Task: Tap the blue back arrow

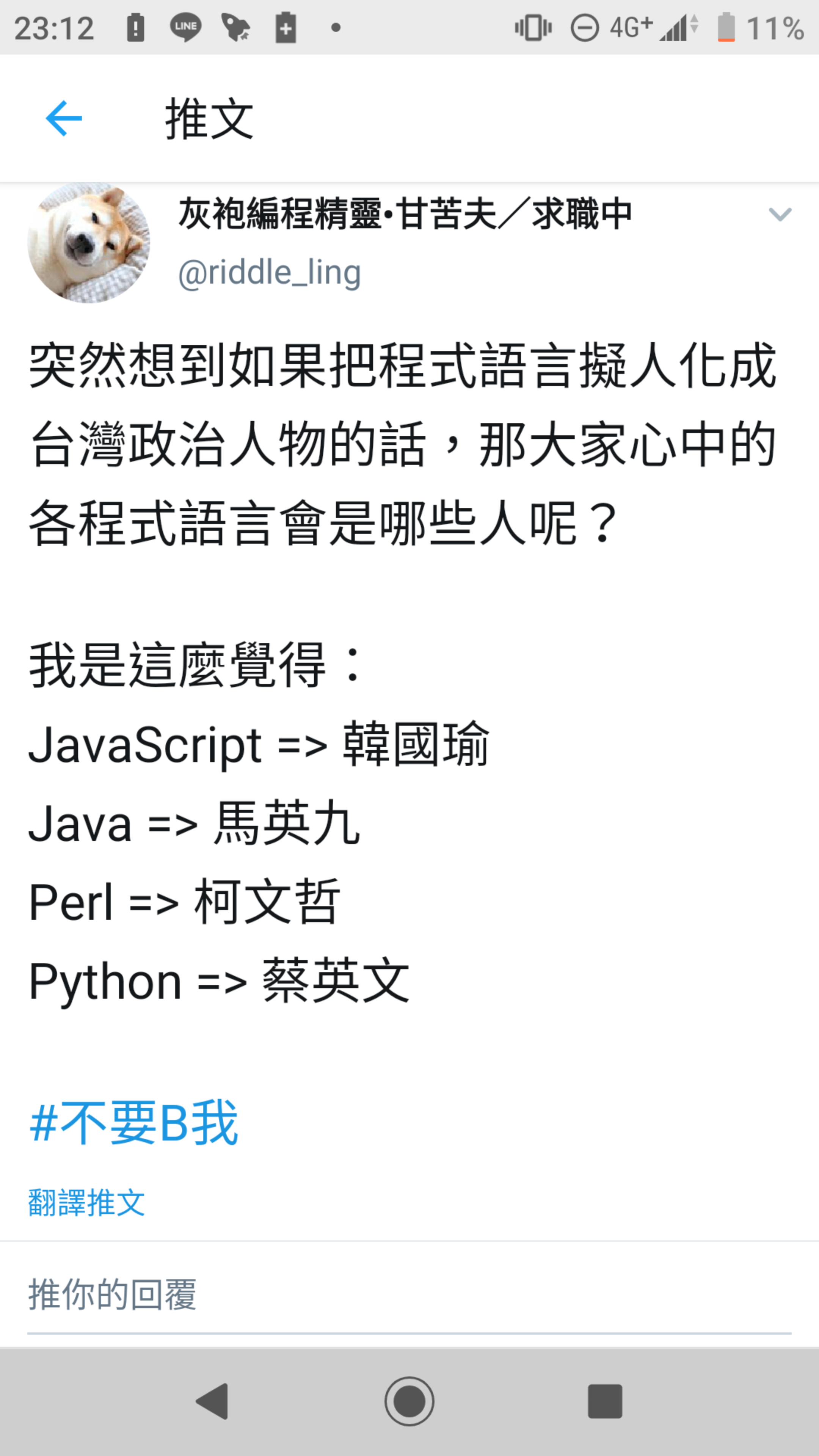Action: point(64,119)
